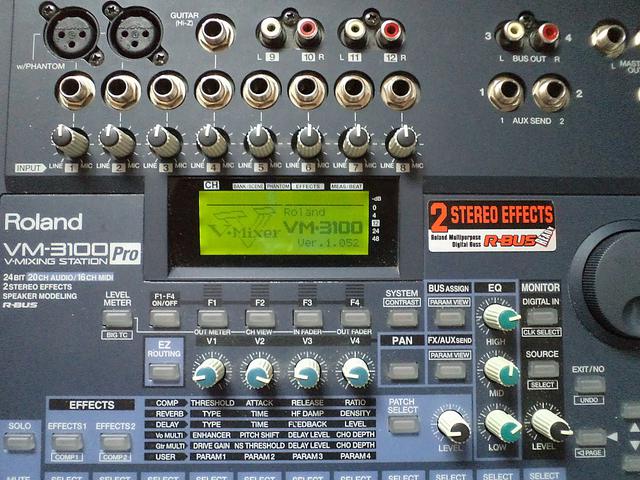Toggle the F1-F4 ON/OFF button

(x=165, y=318)
